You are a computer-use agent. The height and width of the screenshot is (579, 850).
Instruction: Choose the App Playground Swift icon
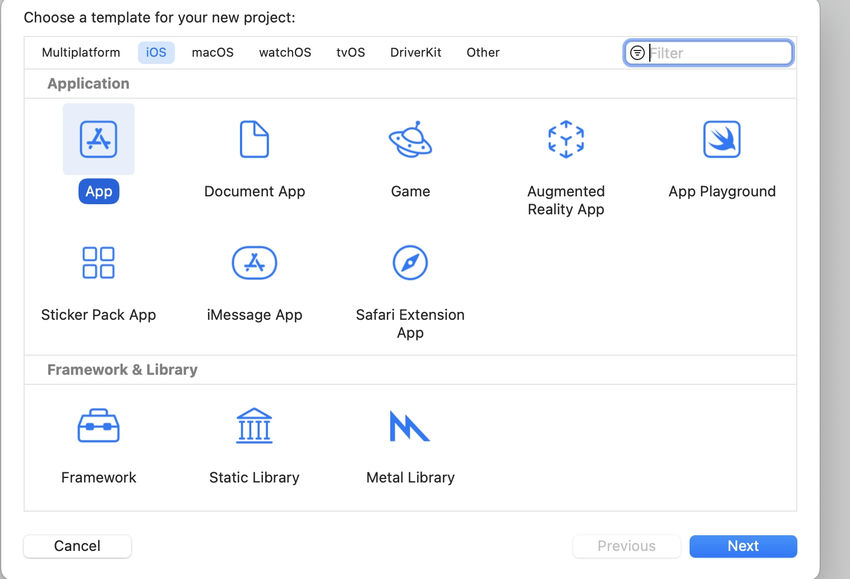722,139
